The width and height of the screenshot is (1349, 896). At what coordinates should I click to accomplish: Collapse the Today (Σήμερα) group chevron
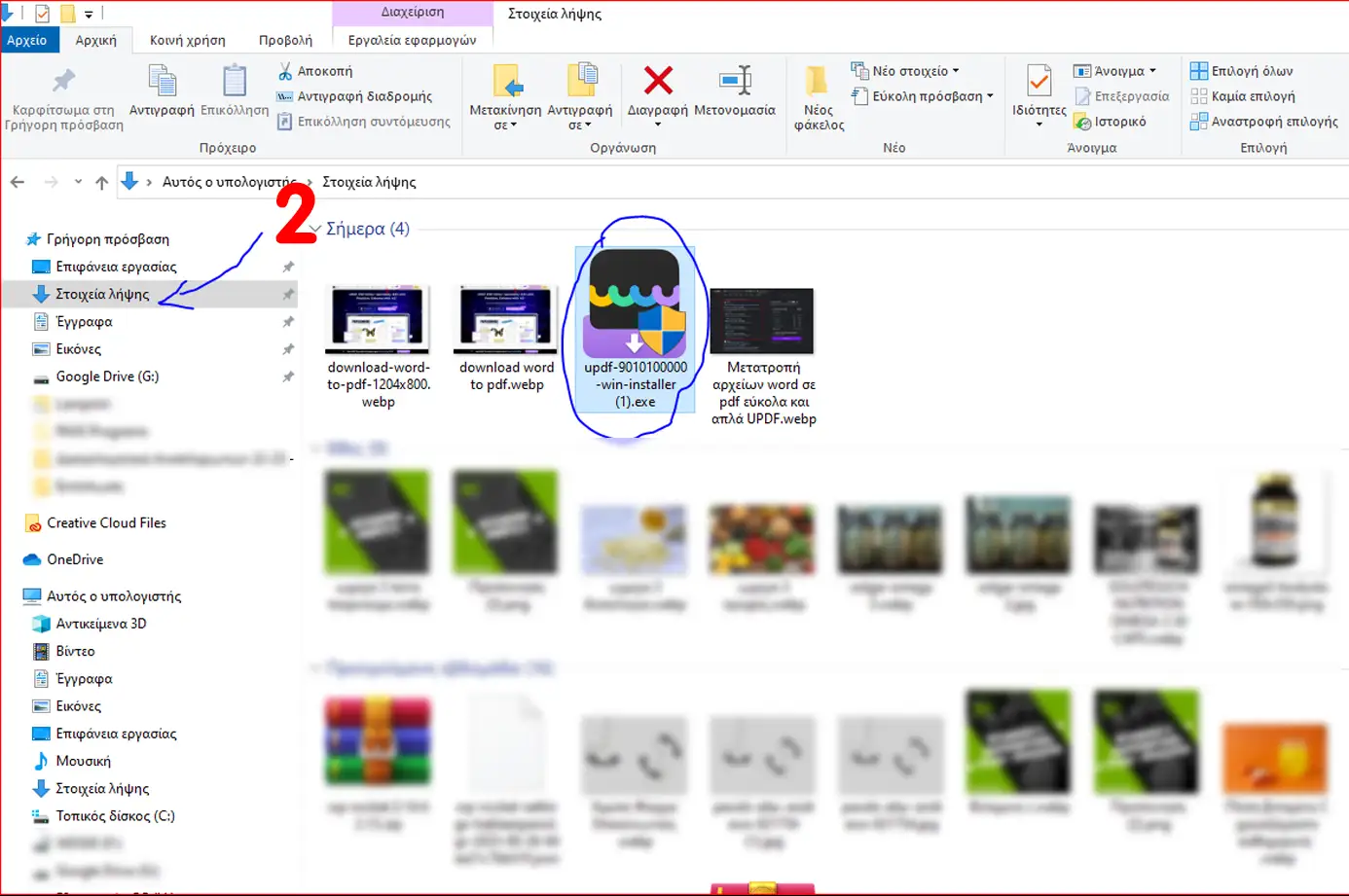(x=314, y=230)
